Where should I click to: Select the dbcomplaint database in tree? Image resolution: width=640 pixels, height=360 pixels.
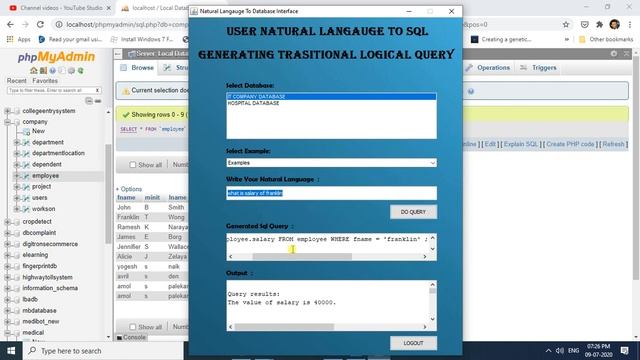click(x=39, y=233)
